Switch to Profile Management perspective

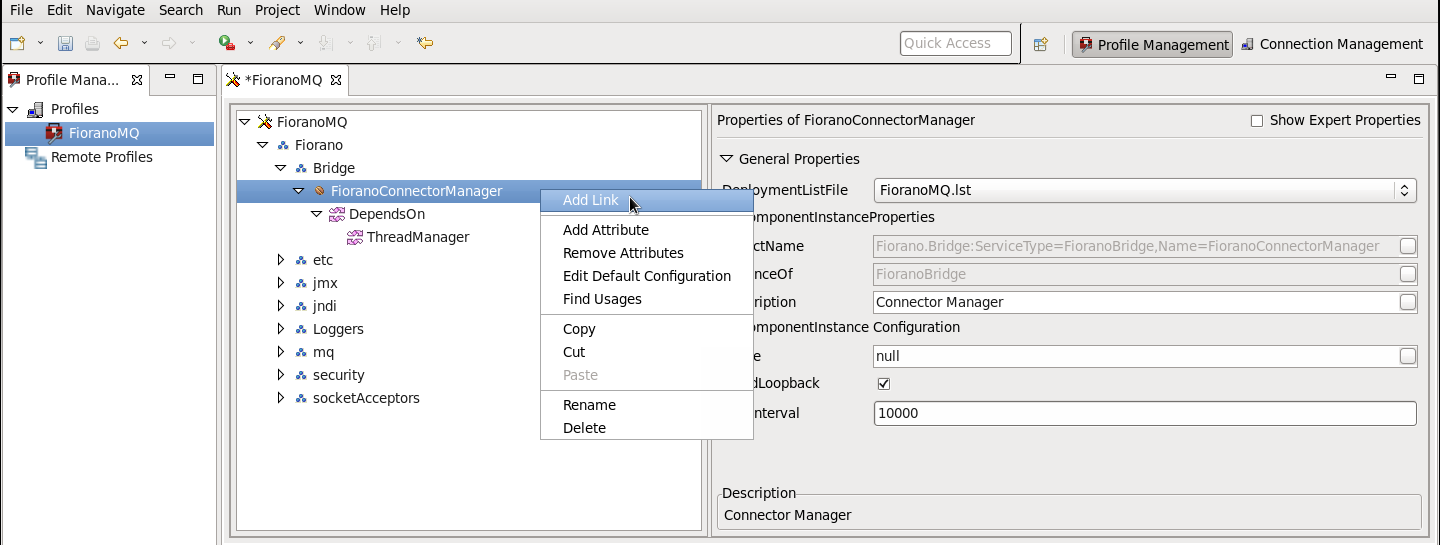pyautogui.click(x=1152, y=44)
